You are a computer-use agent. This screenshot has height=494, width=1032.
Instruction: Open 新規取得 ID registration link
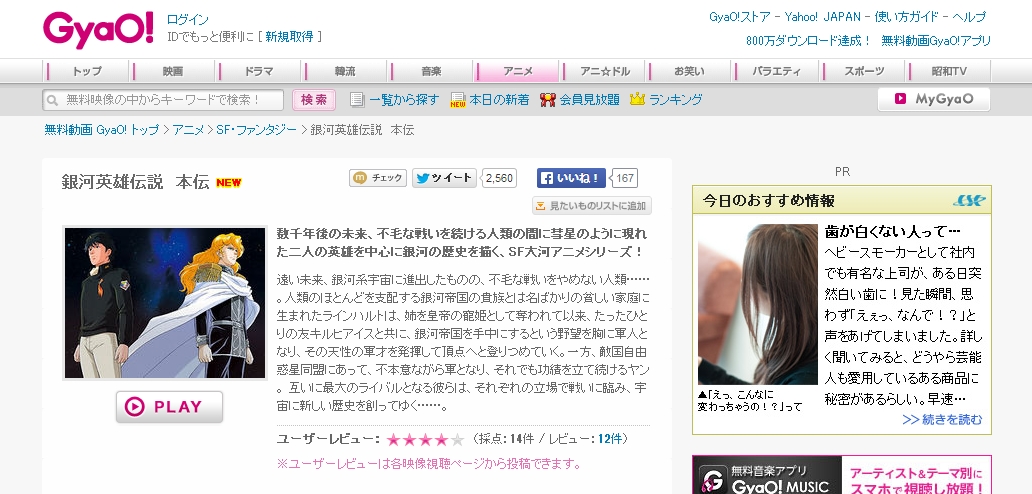pos(290,36)
